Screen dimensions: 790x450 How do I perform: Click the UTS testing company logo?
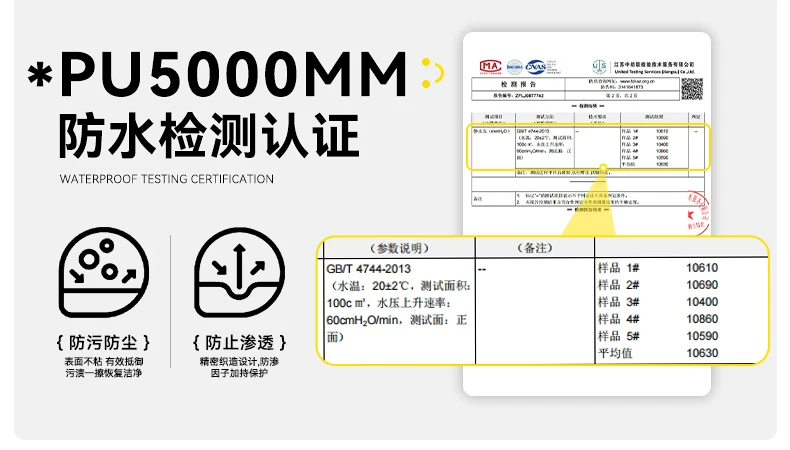599,65
